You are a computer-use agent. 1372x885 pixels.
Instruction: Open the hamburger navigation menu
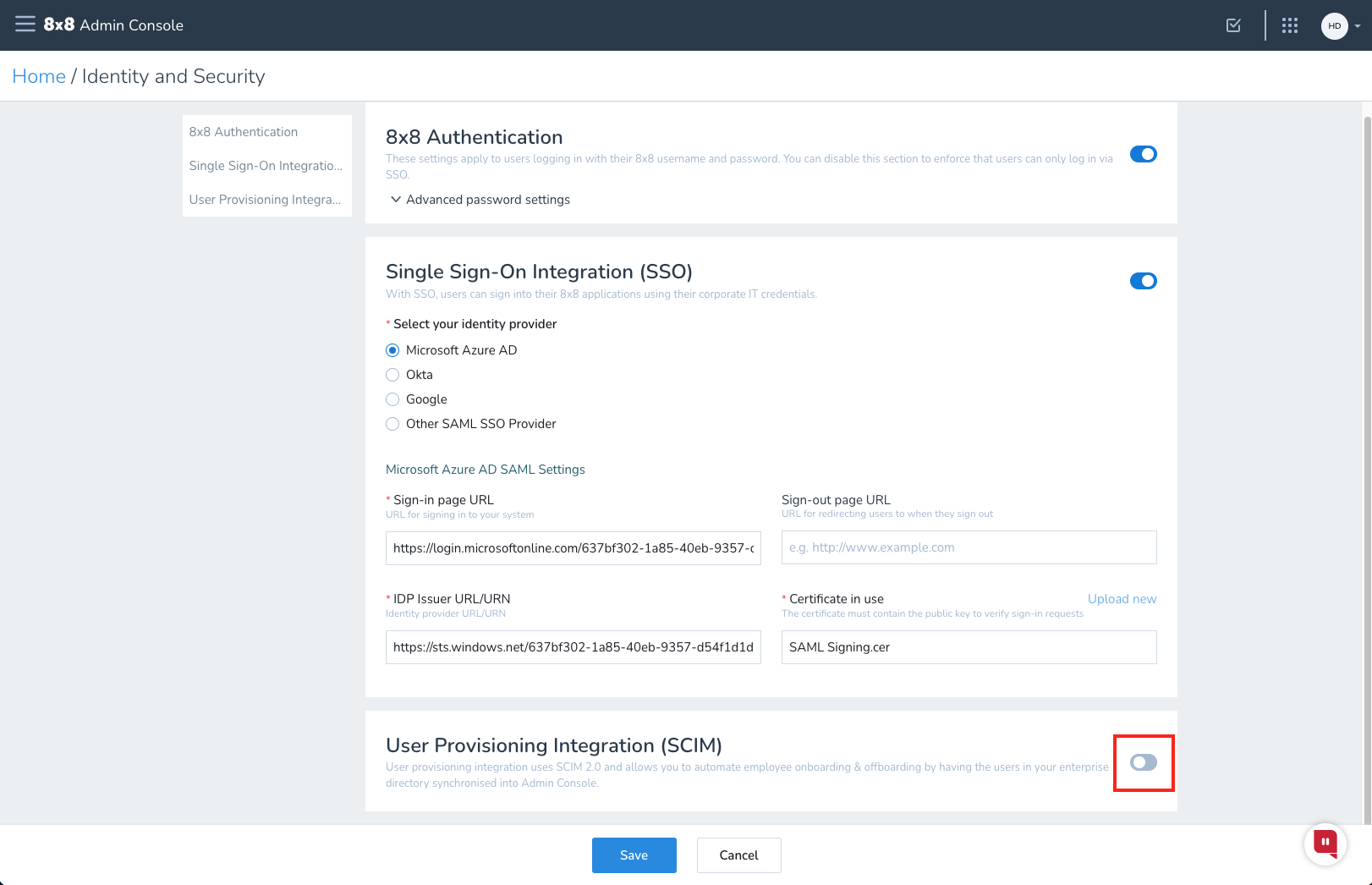25,25
